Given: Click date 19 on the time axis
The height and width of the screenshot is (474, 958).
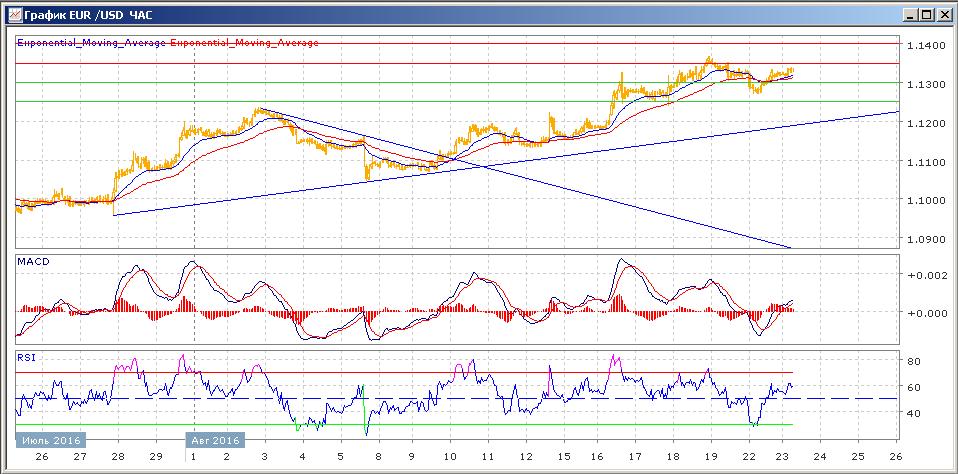Looking at the screenshot, I should [710, 457].
